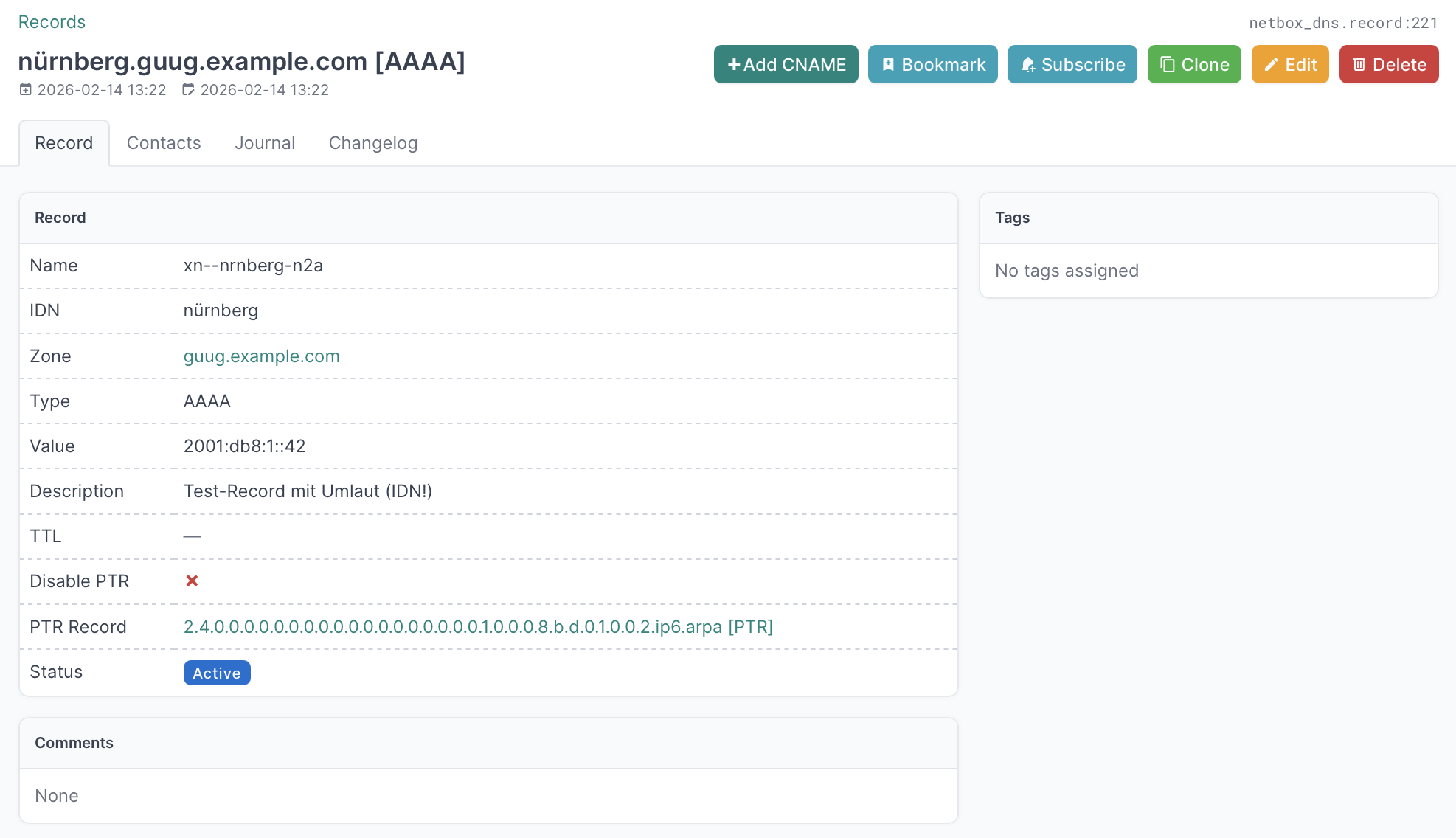Select the Record tab
The height and width of the screenshot is (838, 1456).
point(64,143)
